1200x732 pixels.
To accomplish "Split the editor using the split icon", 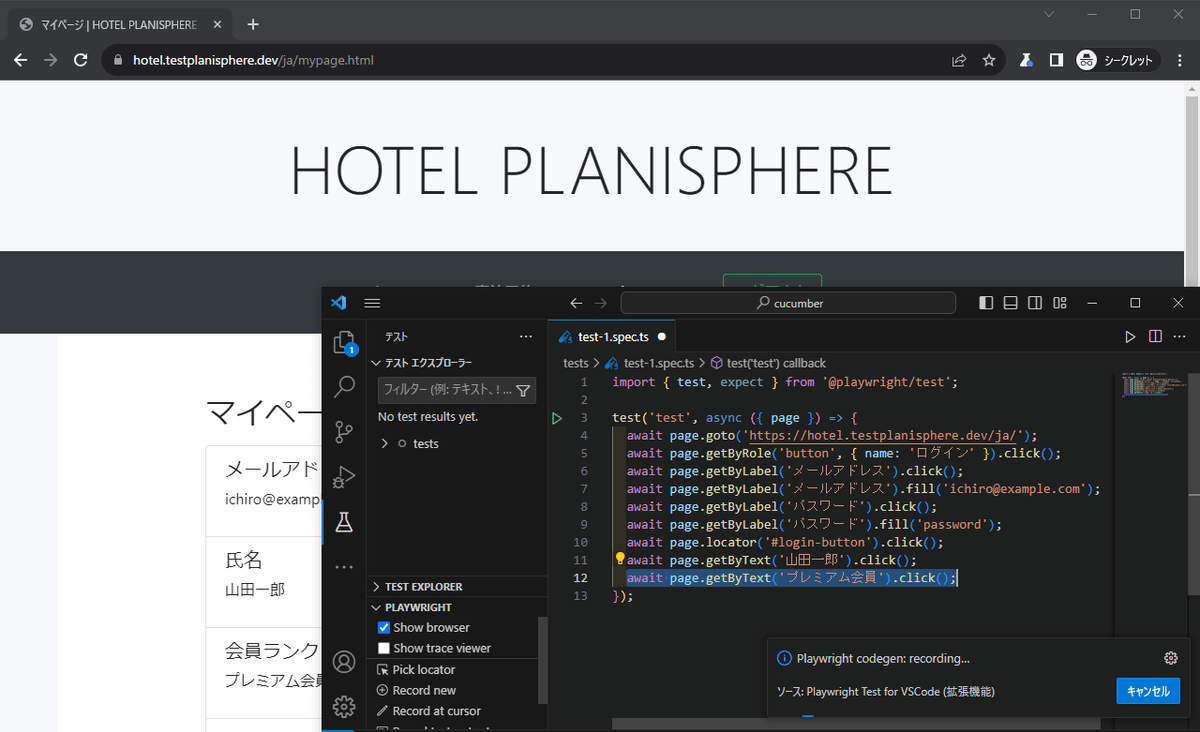I will point(1155,337).
